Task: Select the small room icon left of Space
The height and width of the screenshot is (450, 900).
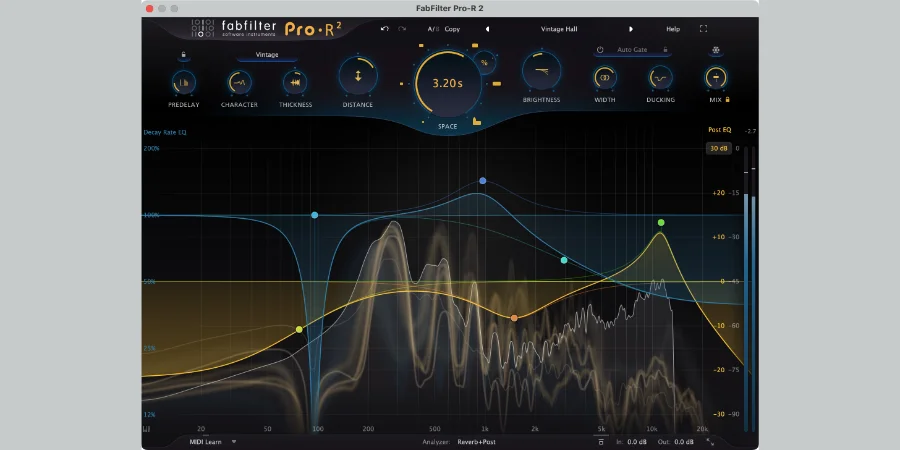Action: click(402, 84)
